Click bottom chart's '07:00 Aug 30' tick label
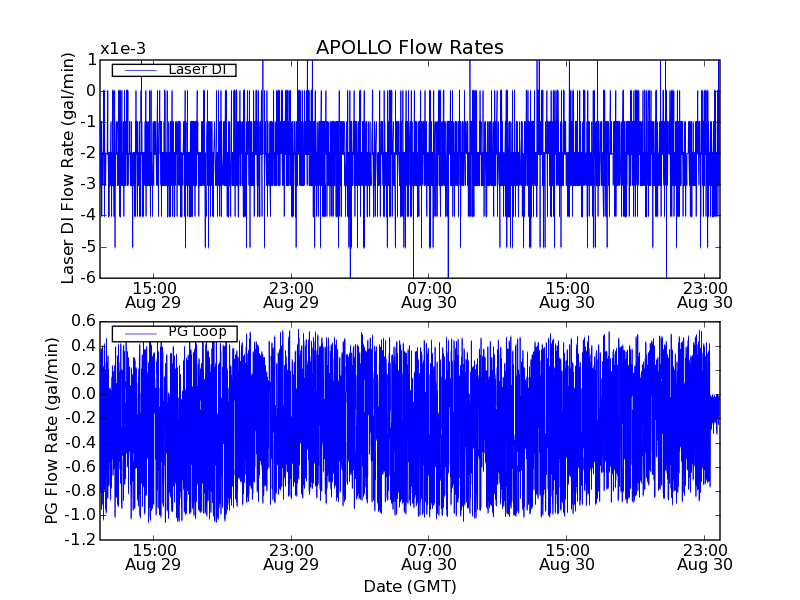This screenshot has height=600, width=800. pyautogui.click(x=429, y=558)
